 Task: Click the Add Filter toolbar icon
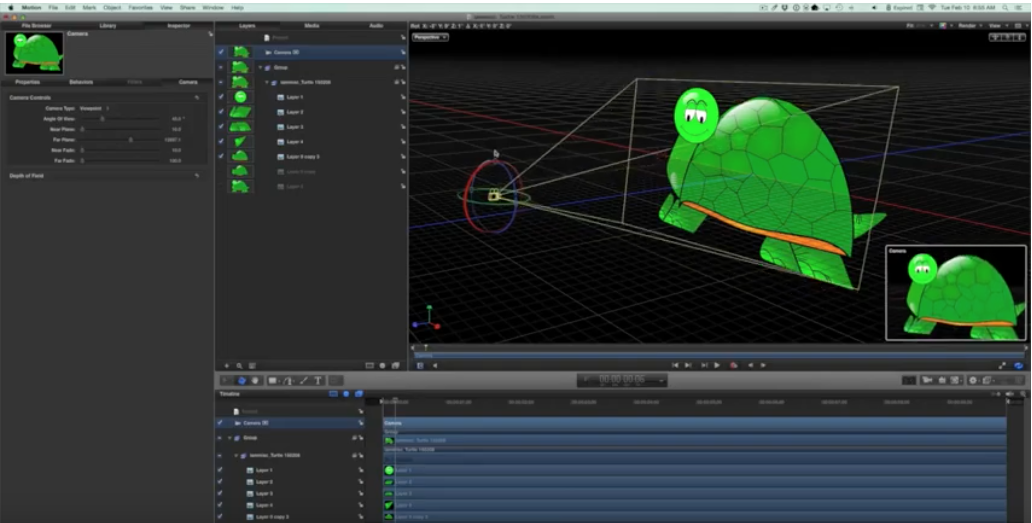click(987, 380)
